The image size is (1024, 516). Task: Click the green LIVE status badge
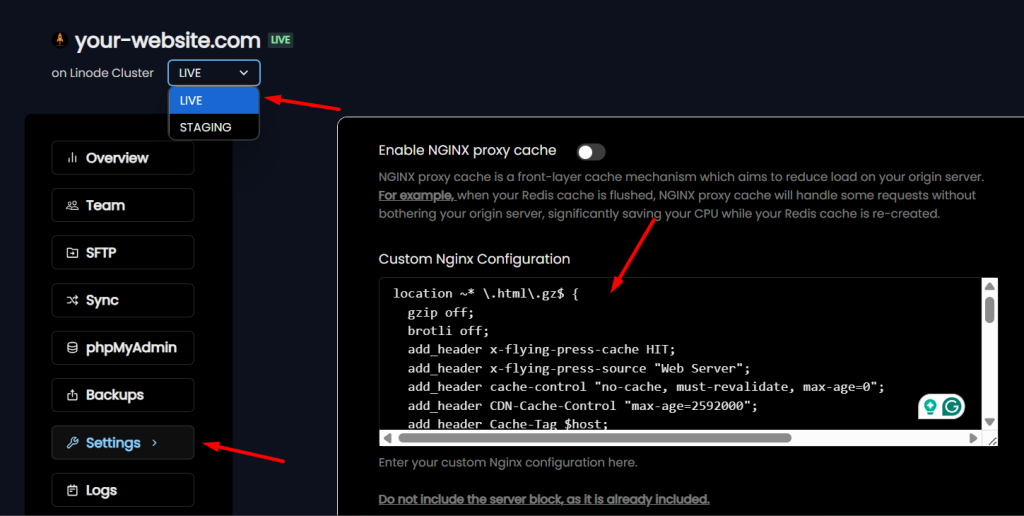(x=281, y=40)
